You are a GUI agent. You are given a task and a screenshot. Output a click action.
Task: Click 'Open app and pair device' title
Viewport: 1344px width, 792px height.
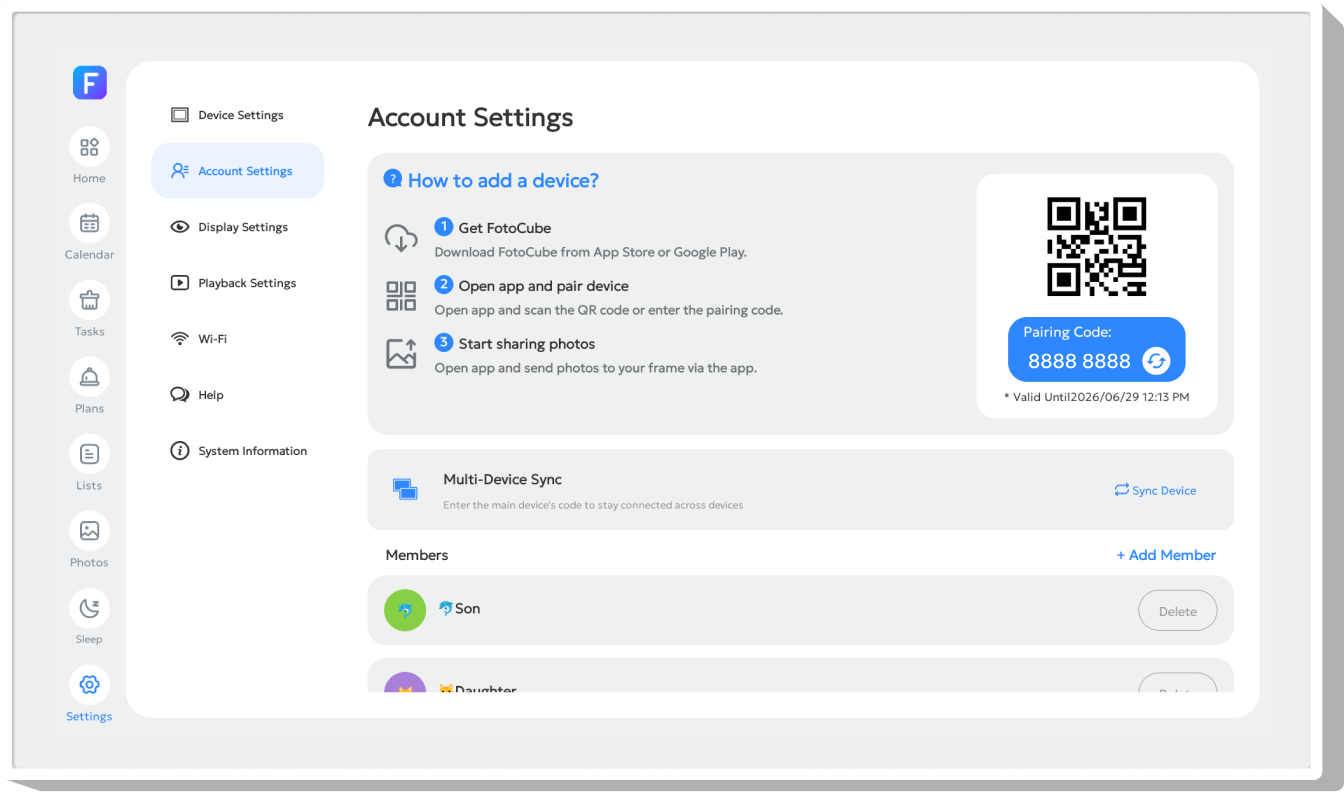point(544,286)
